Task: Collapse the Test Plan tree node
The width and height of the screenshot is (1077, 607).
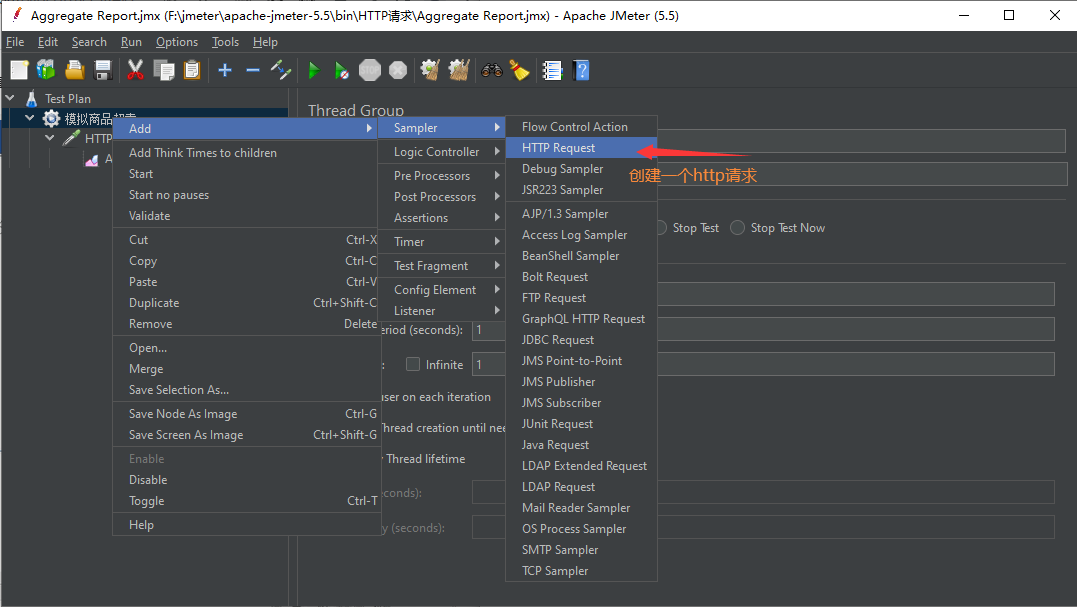Action: pyautogui.click(x=10, y=98)
